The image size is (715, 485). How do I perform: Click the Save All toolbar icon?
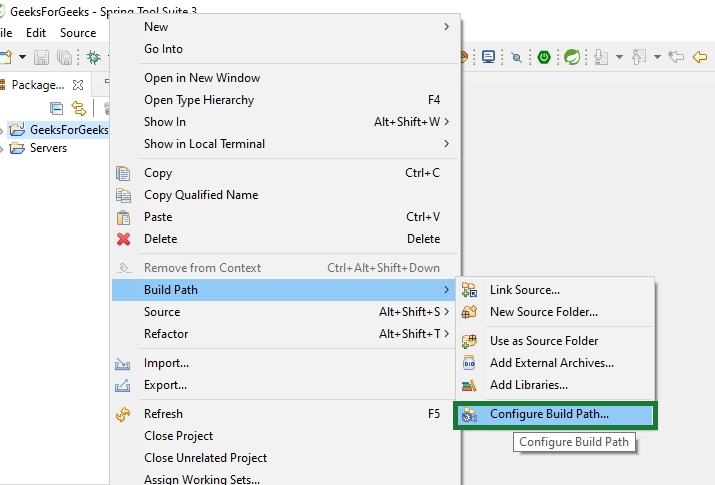64,57
